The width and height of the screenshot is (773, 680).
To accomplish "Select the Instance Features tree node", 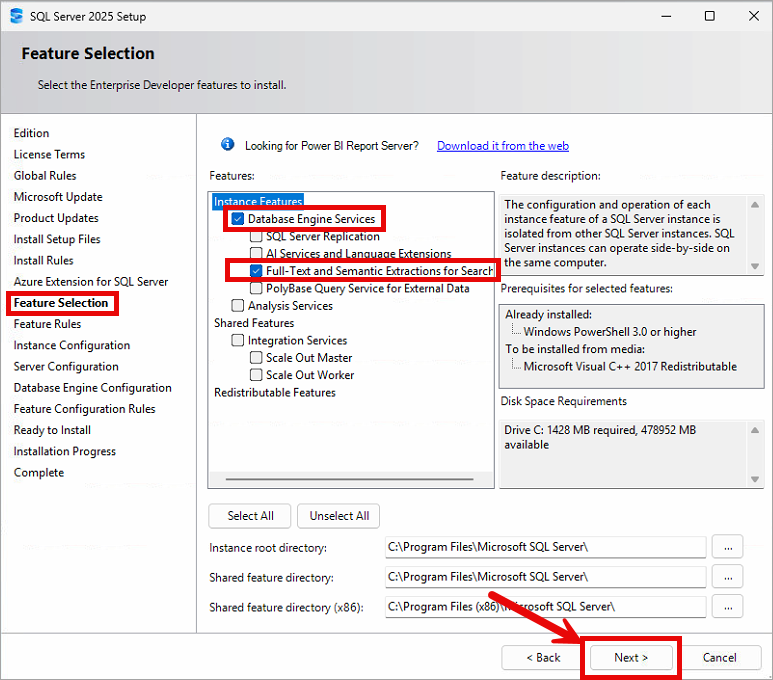I will tap(258, 202).
